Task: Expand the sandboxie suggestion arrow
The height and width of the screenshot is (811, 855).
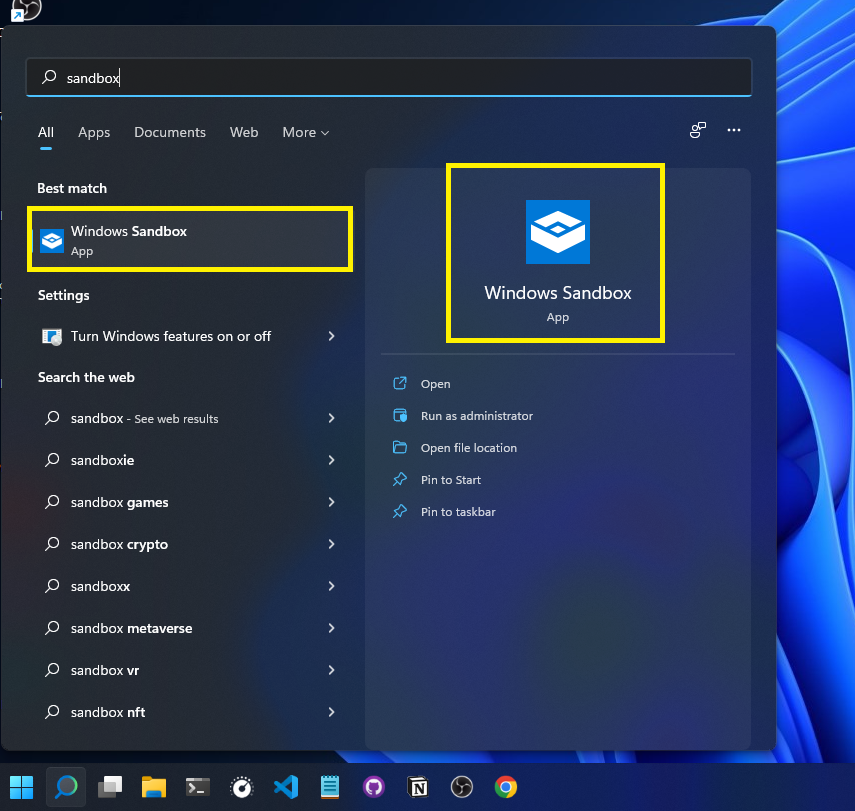Action: pyautogui.click(x=331, y=460)
